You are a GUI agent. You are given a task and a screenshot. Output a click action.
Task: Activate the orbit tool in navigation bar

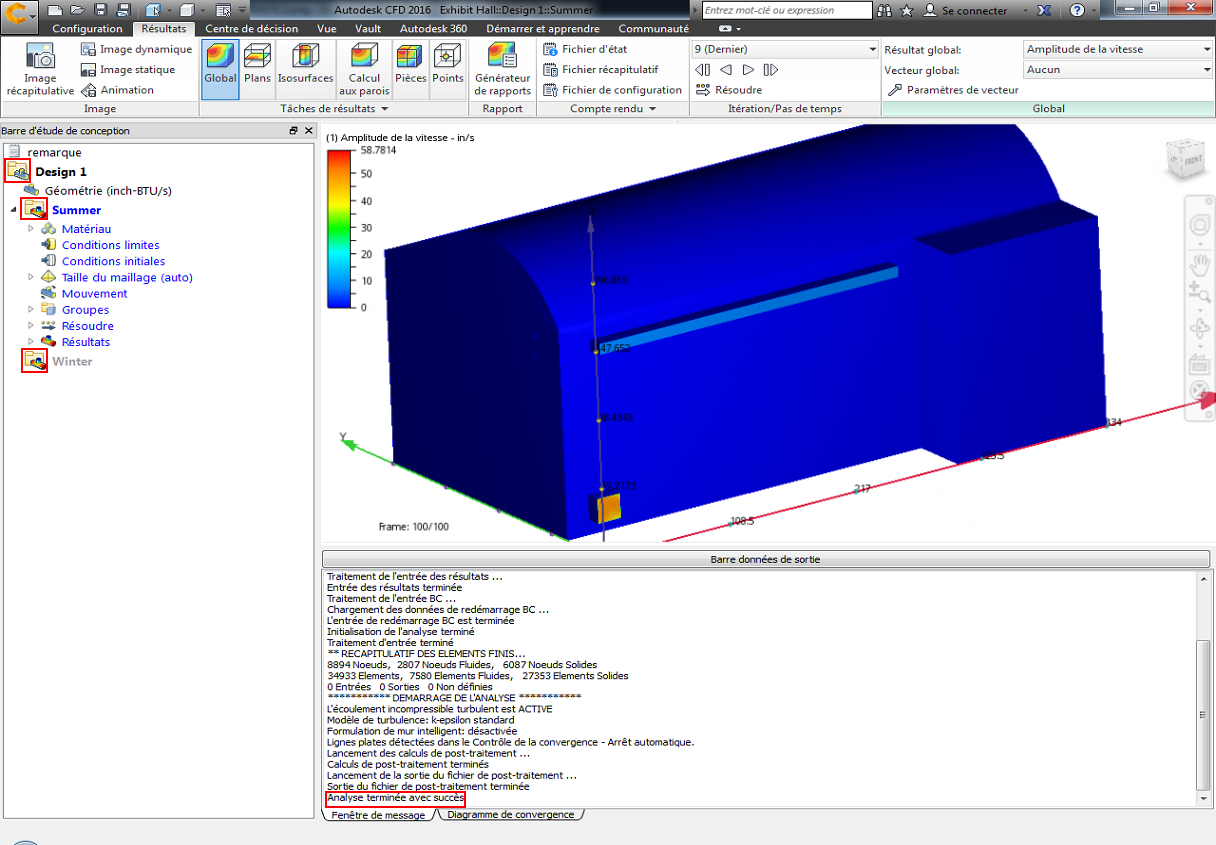tap(1199, 328)
